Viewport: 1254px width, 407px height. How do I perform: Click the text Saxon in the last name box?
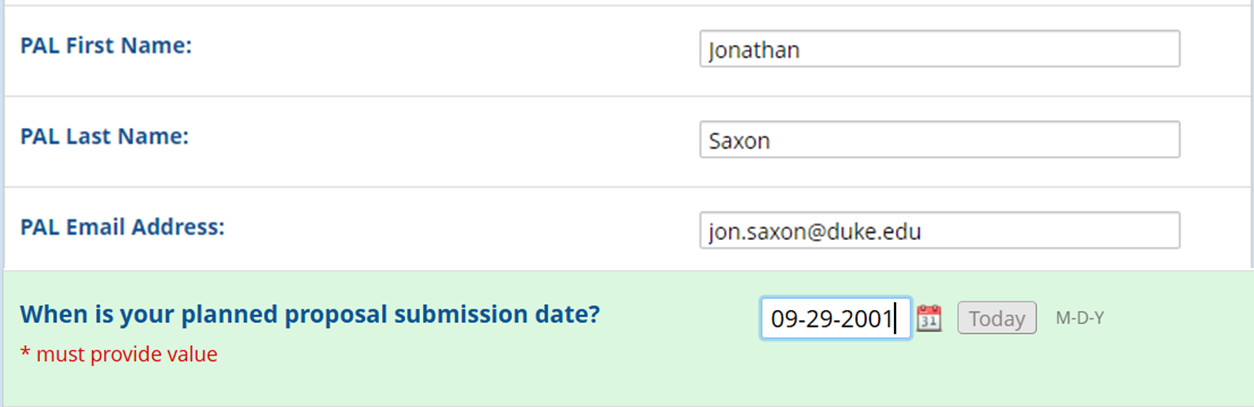[x=739, y=141]
